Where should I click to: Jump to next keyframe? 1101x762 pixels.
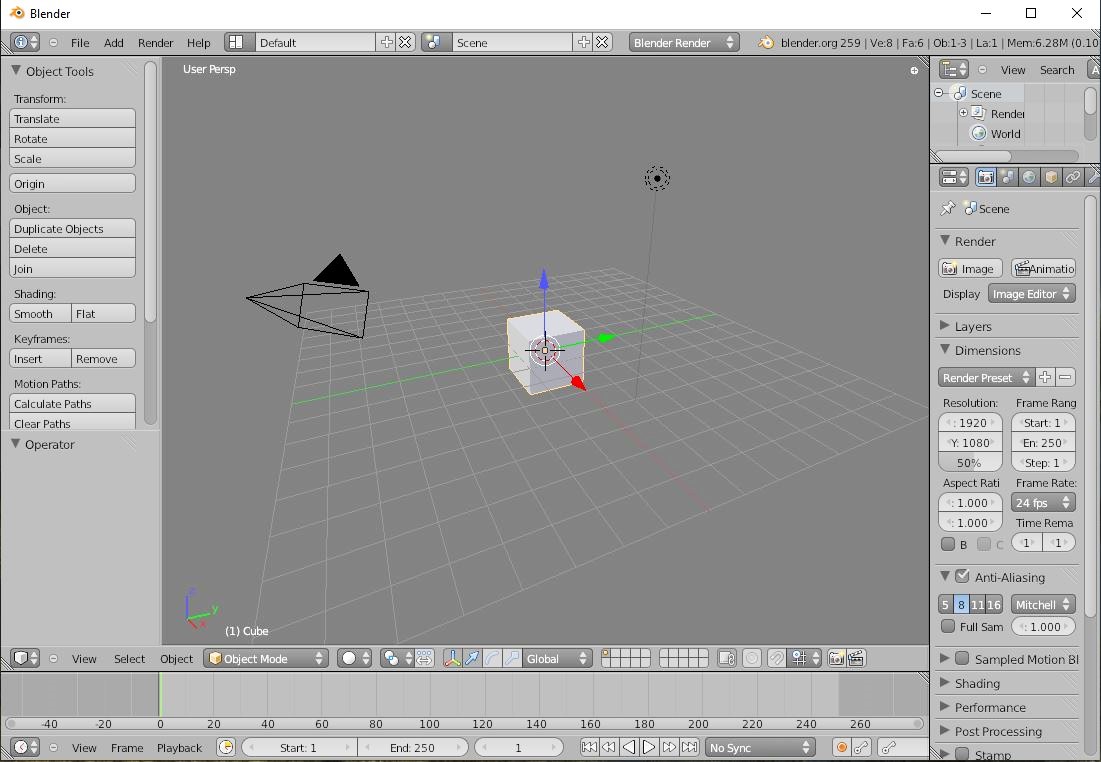pyautogui.click(x=670, y=747)
